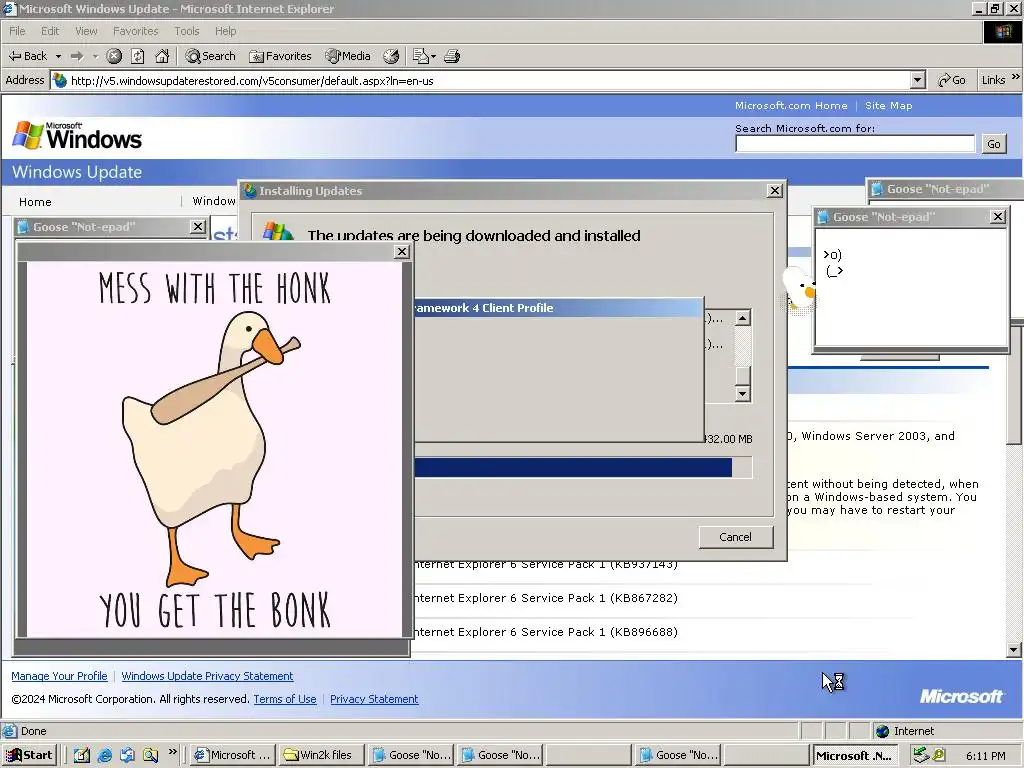
Task: Click the install progress bar
Action: (583, 468)
